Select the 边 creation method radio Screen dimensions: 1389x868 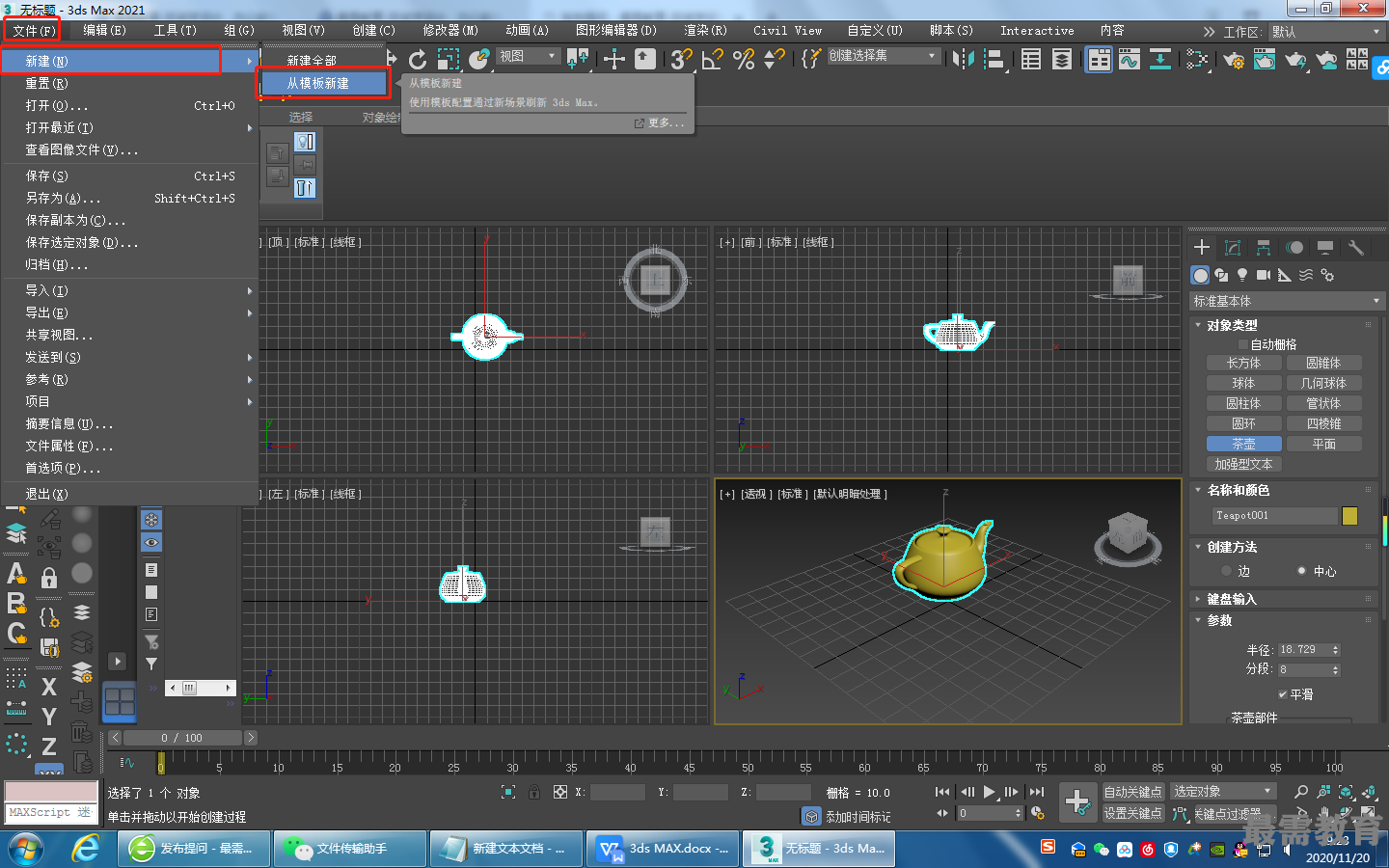pyautogui.click(x=1227, y=571)
